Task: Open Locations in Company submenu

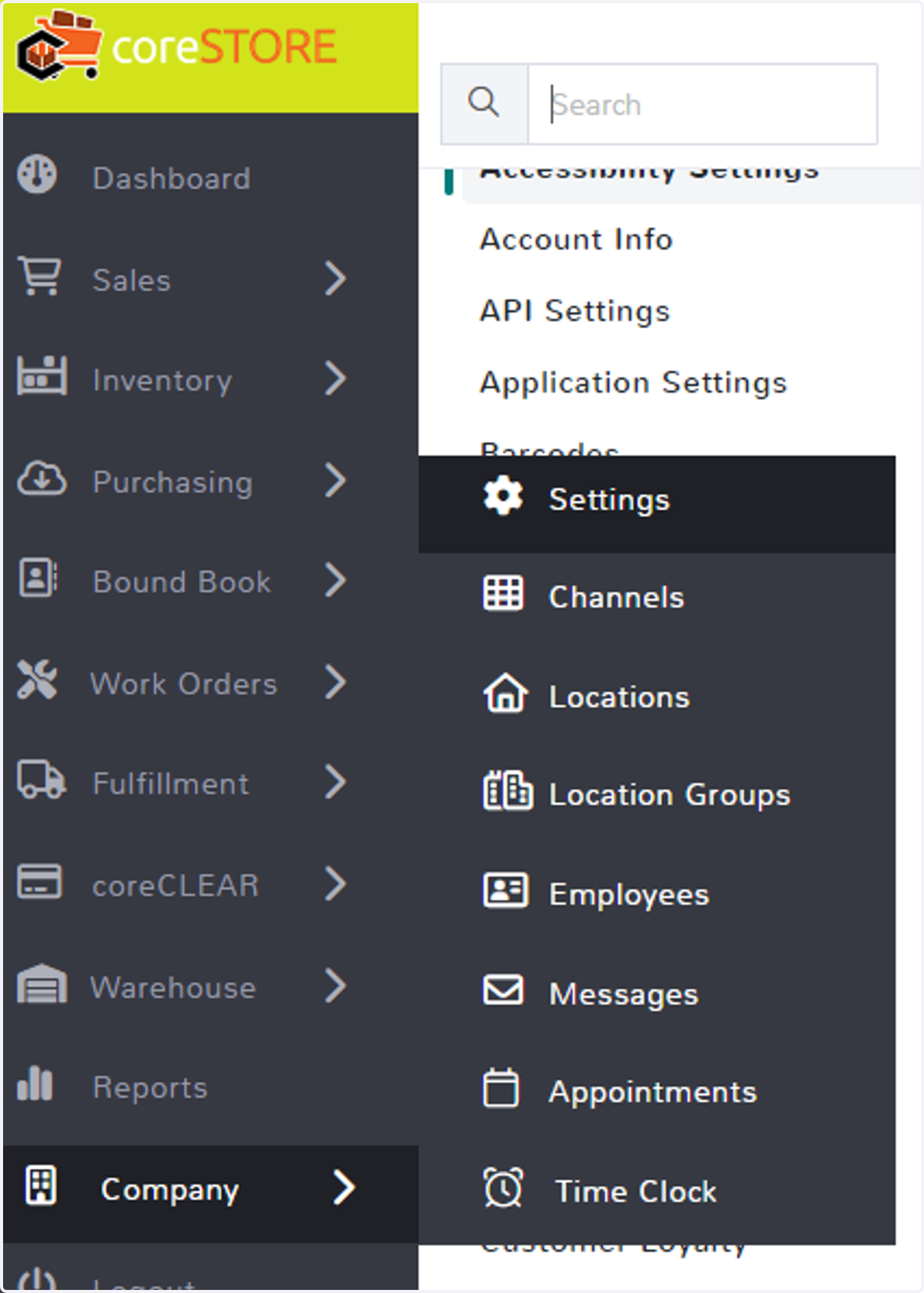Action: point(619,698)
